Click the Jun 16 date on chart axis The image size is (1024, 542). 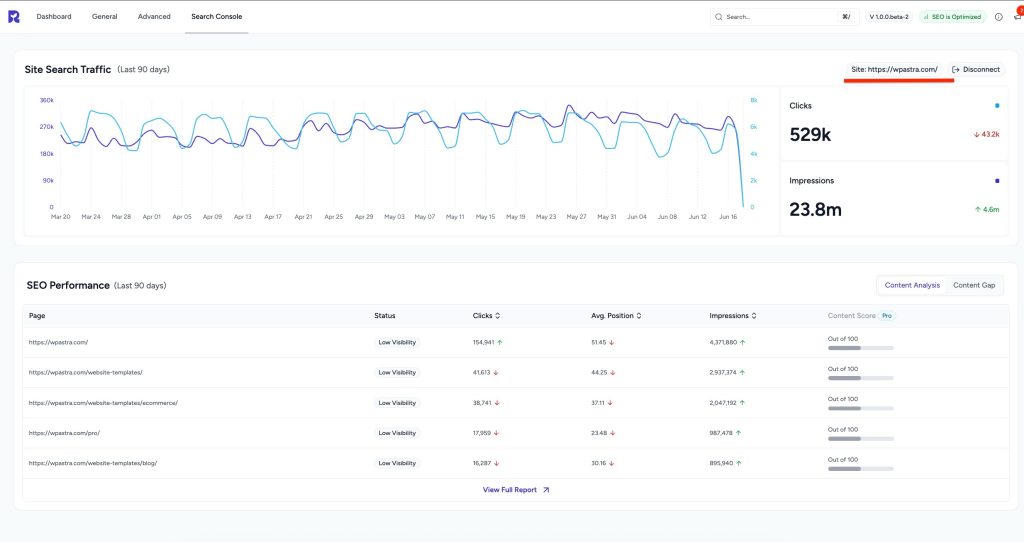tap(728, 217)
